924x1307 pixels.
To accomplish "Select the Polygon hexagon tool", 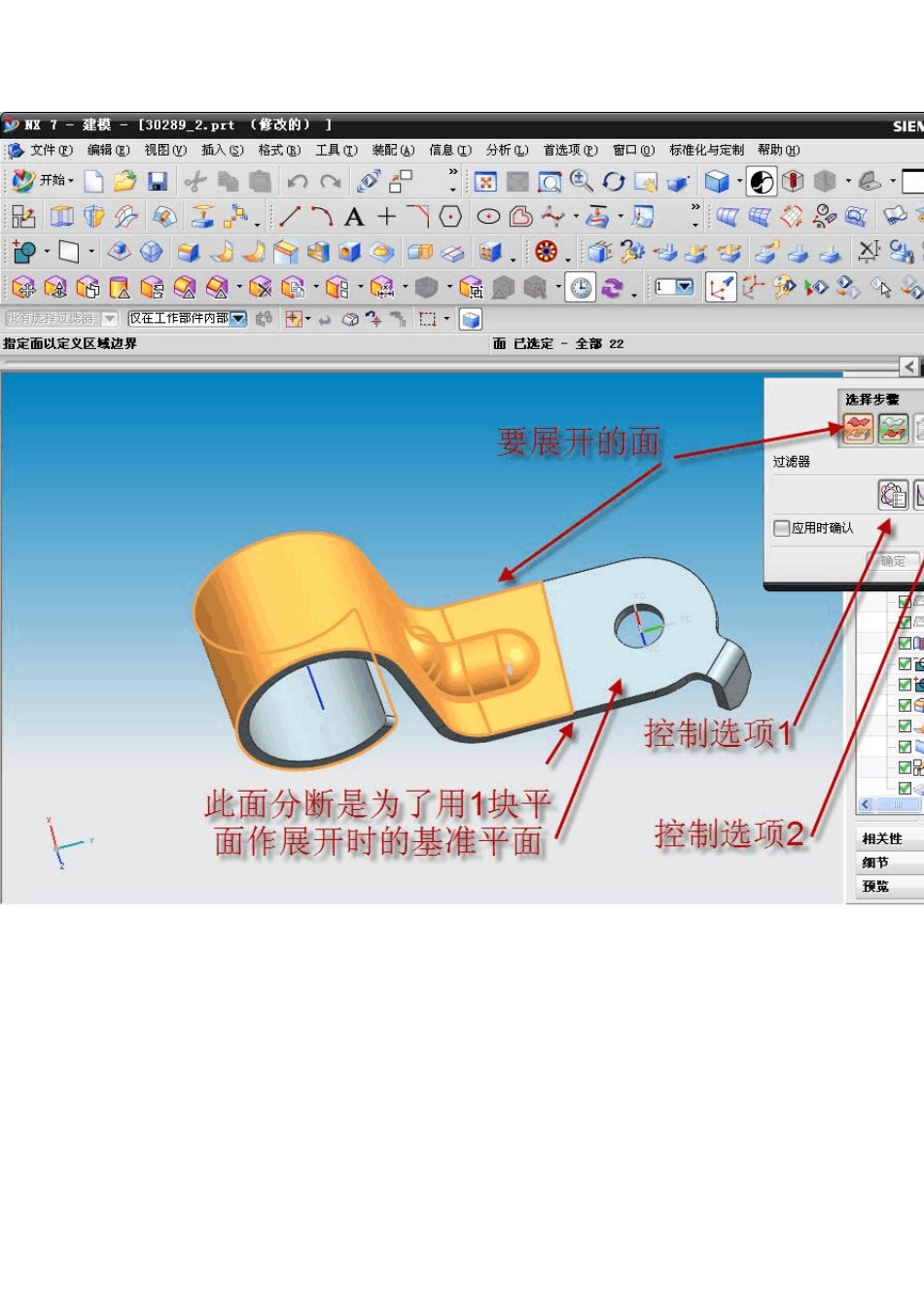I will (x=450, y=216).
